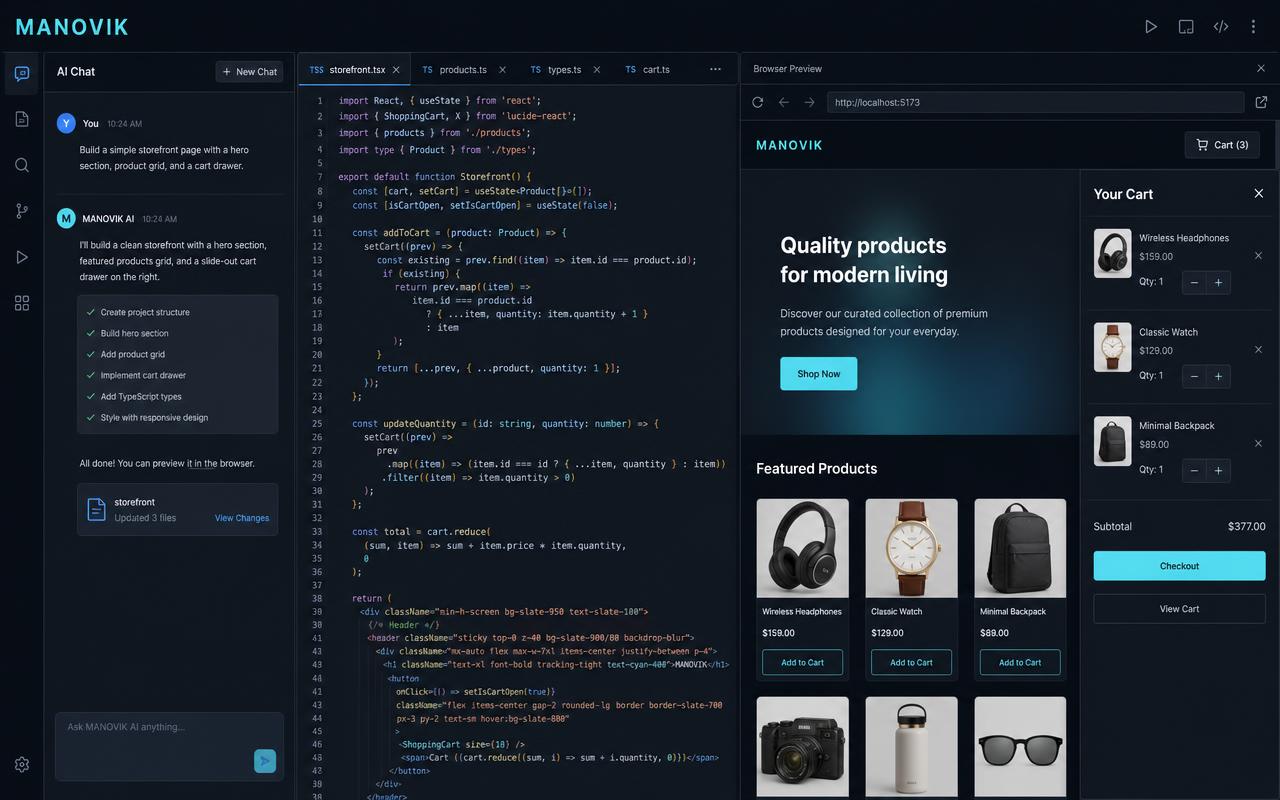
Task: Remove Classic Watch from cart
Action: pyautogui.click(x=1259, y=350)
